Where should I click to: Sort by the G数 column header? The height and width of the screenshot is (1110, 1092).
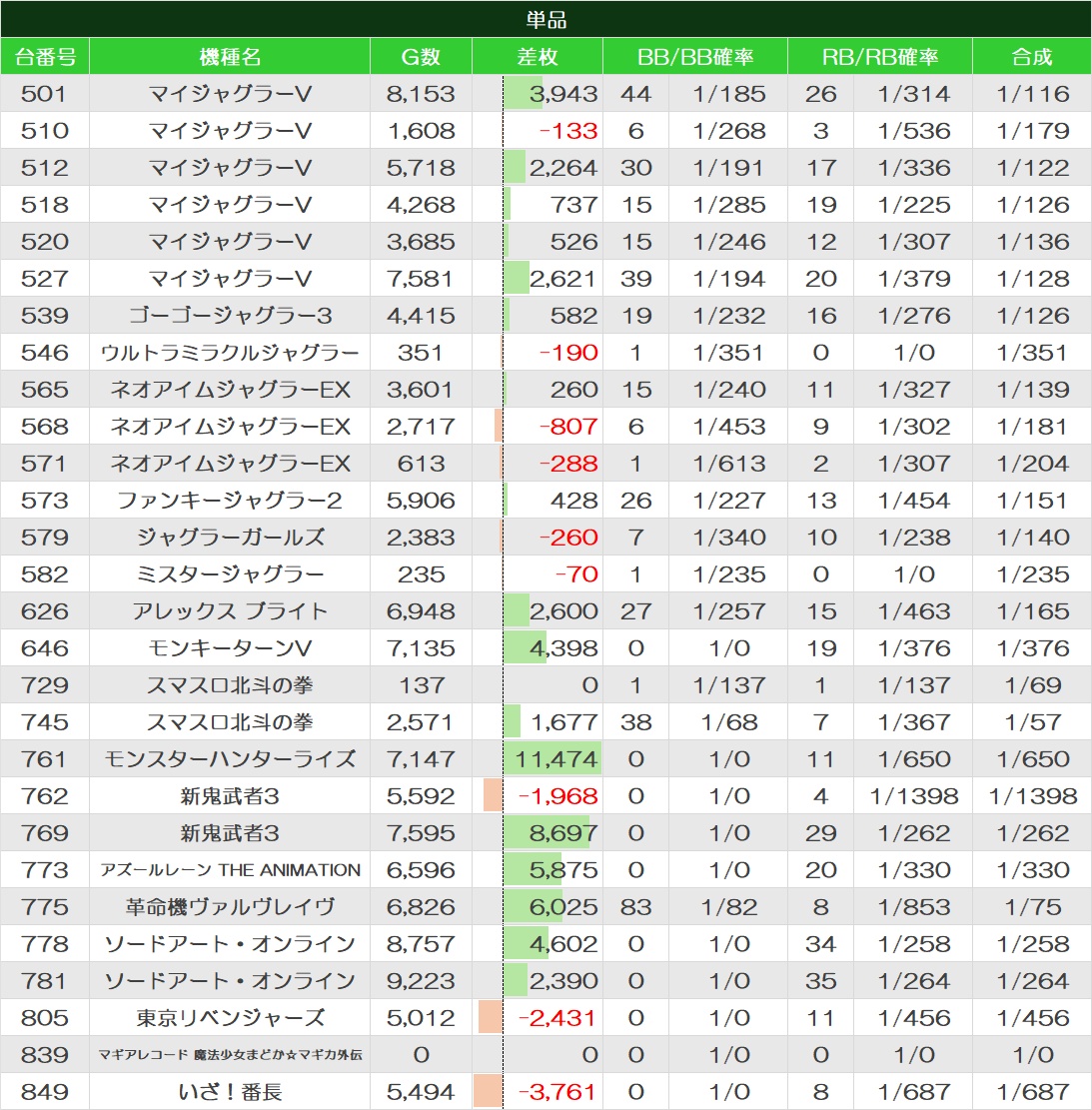tap(421, 56)
